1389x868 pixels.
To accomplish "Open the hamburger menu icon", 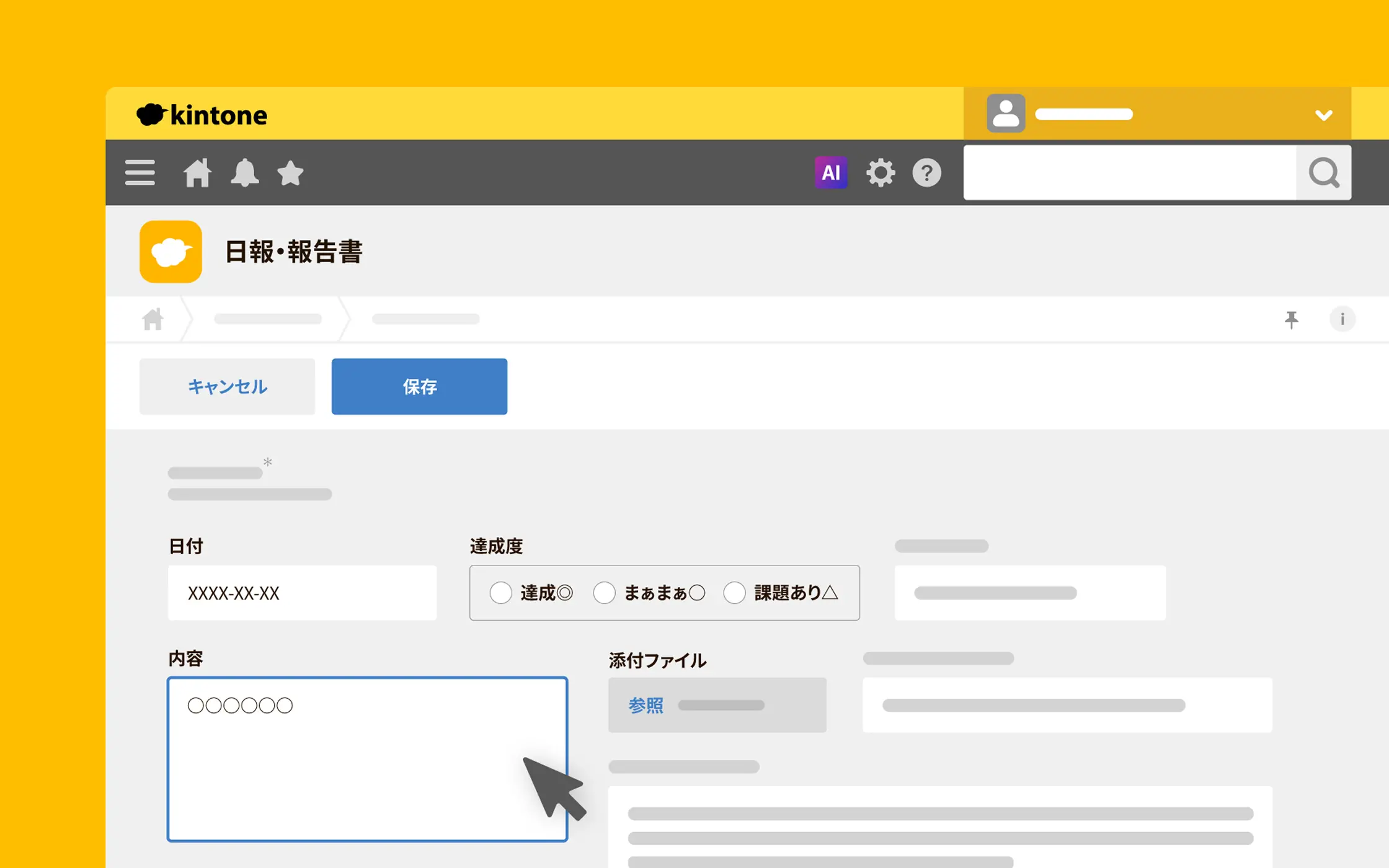I will coord(140,172).
